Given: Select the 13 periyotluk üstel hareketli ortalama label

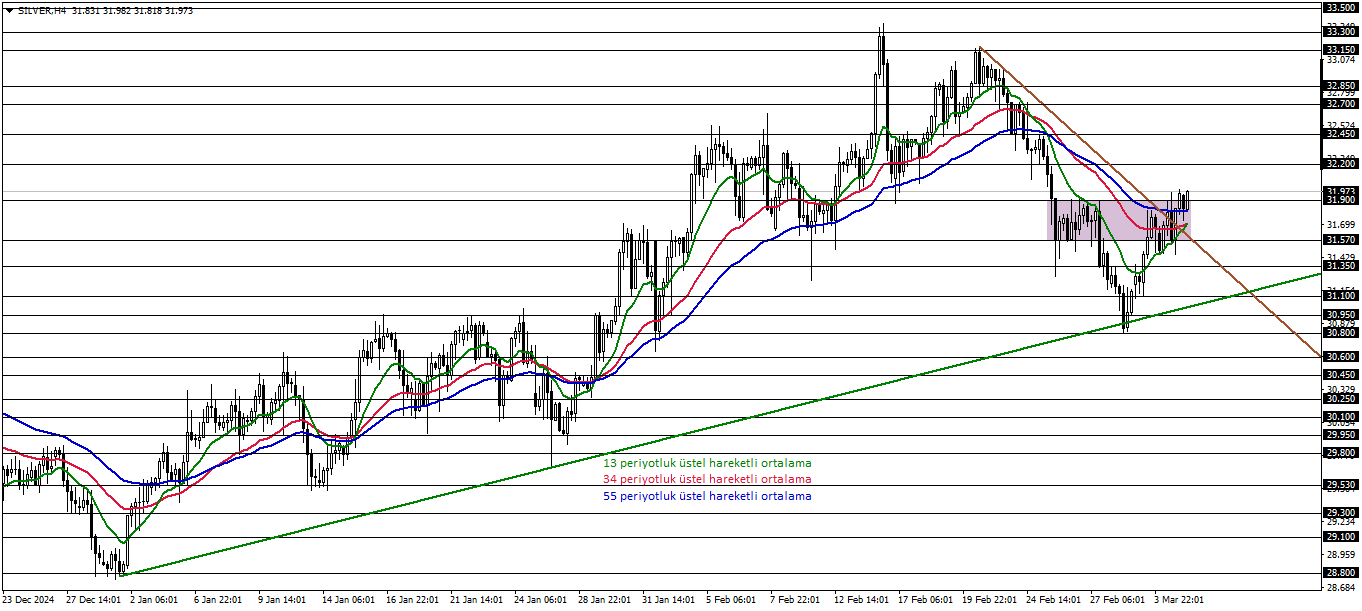Looking at the screenshot, I should click(707, 463).
